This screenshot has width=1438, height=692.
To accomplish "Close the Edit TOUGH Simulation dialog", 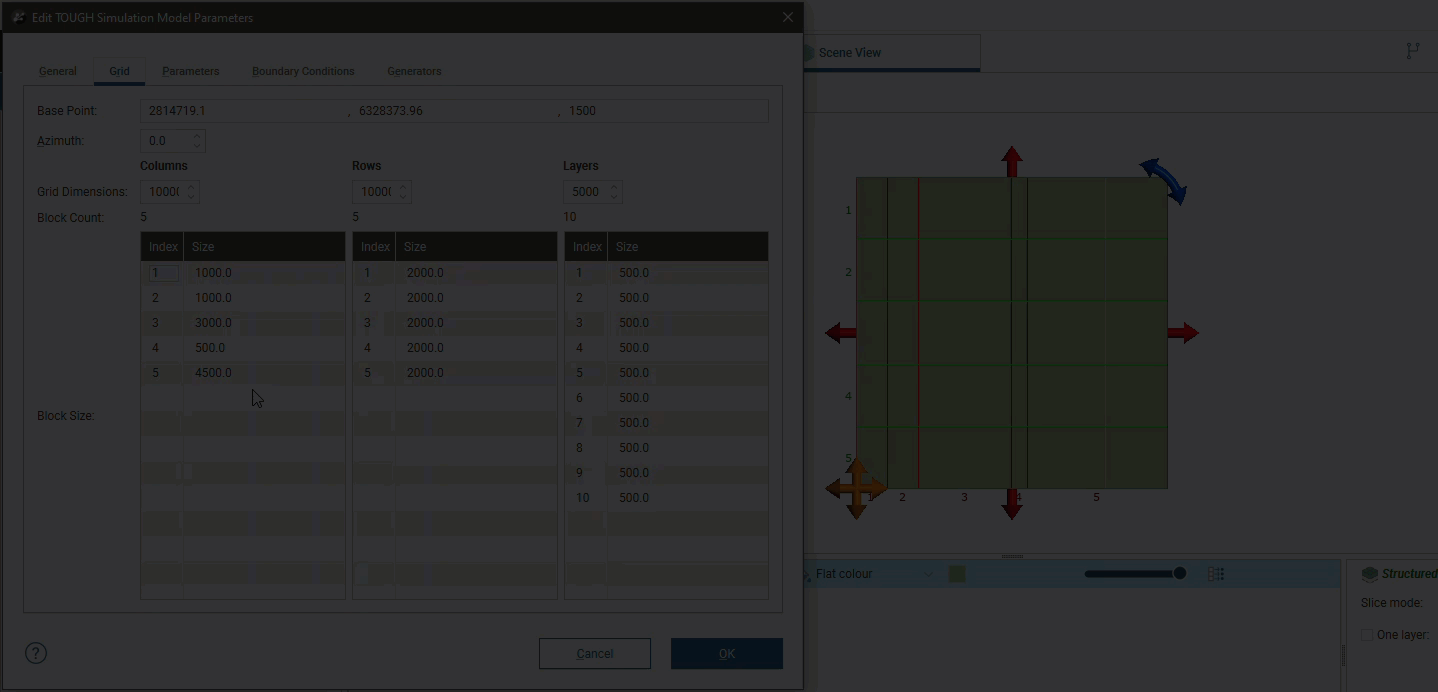I will (x=788, y=18).
